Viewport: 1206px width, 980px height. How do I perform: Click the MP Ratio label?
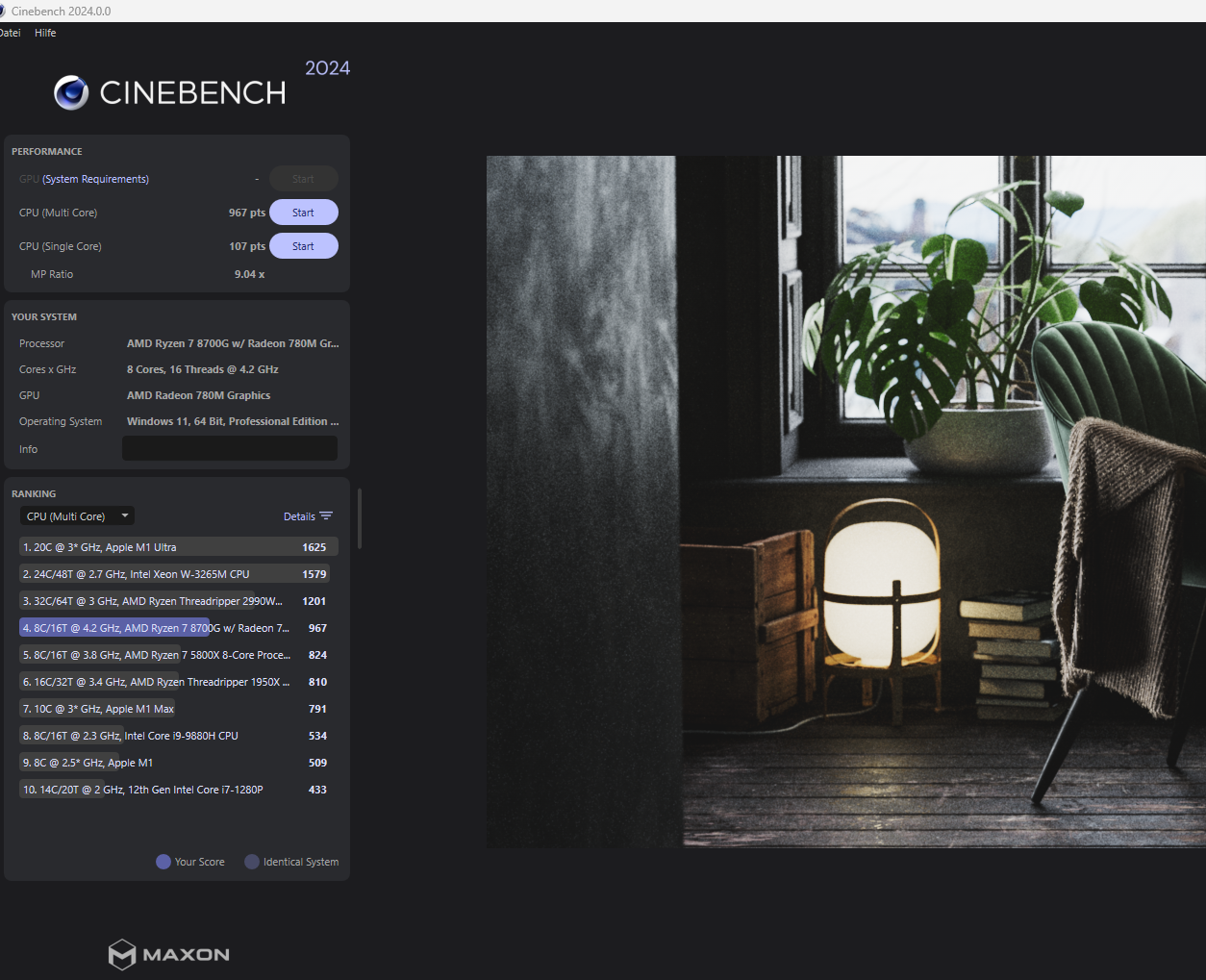52,274
